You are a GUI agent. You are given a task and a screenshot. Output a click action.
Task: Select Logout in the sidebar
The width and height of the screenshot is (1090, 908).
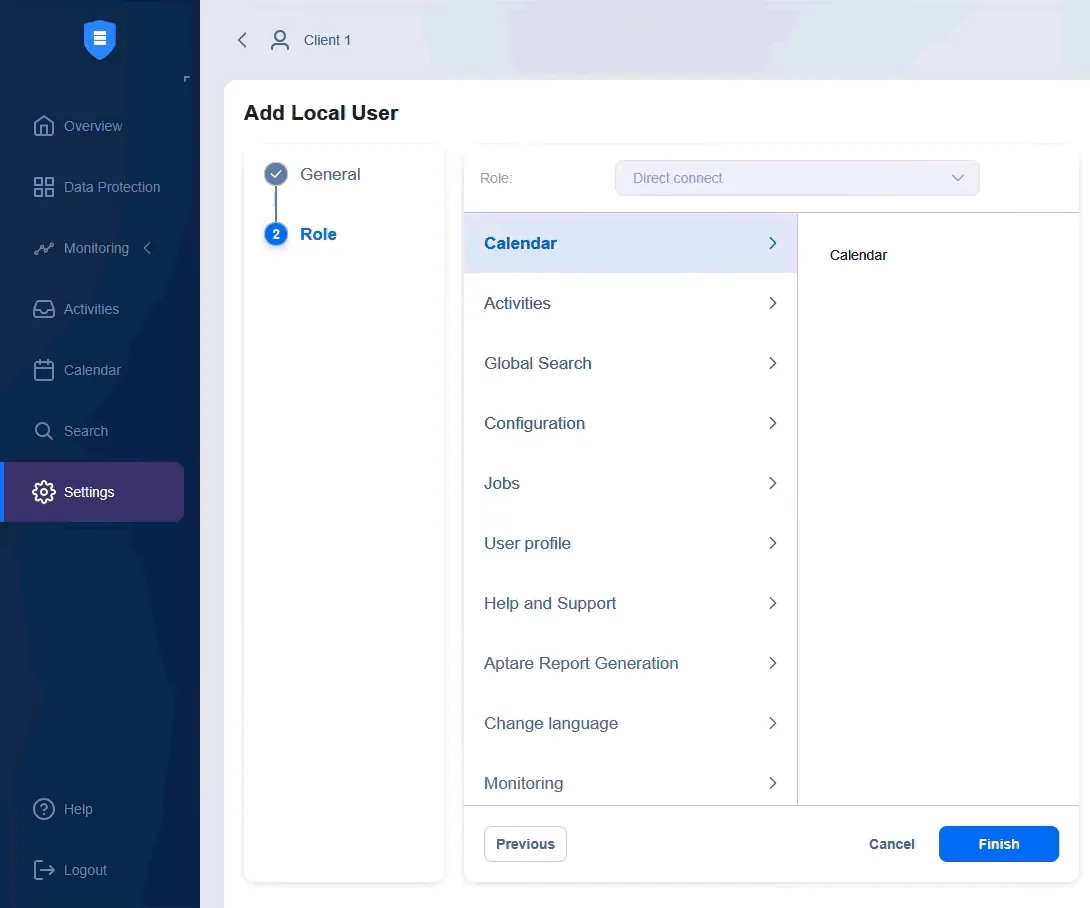point(92,870)
